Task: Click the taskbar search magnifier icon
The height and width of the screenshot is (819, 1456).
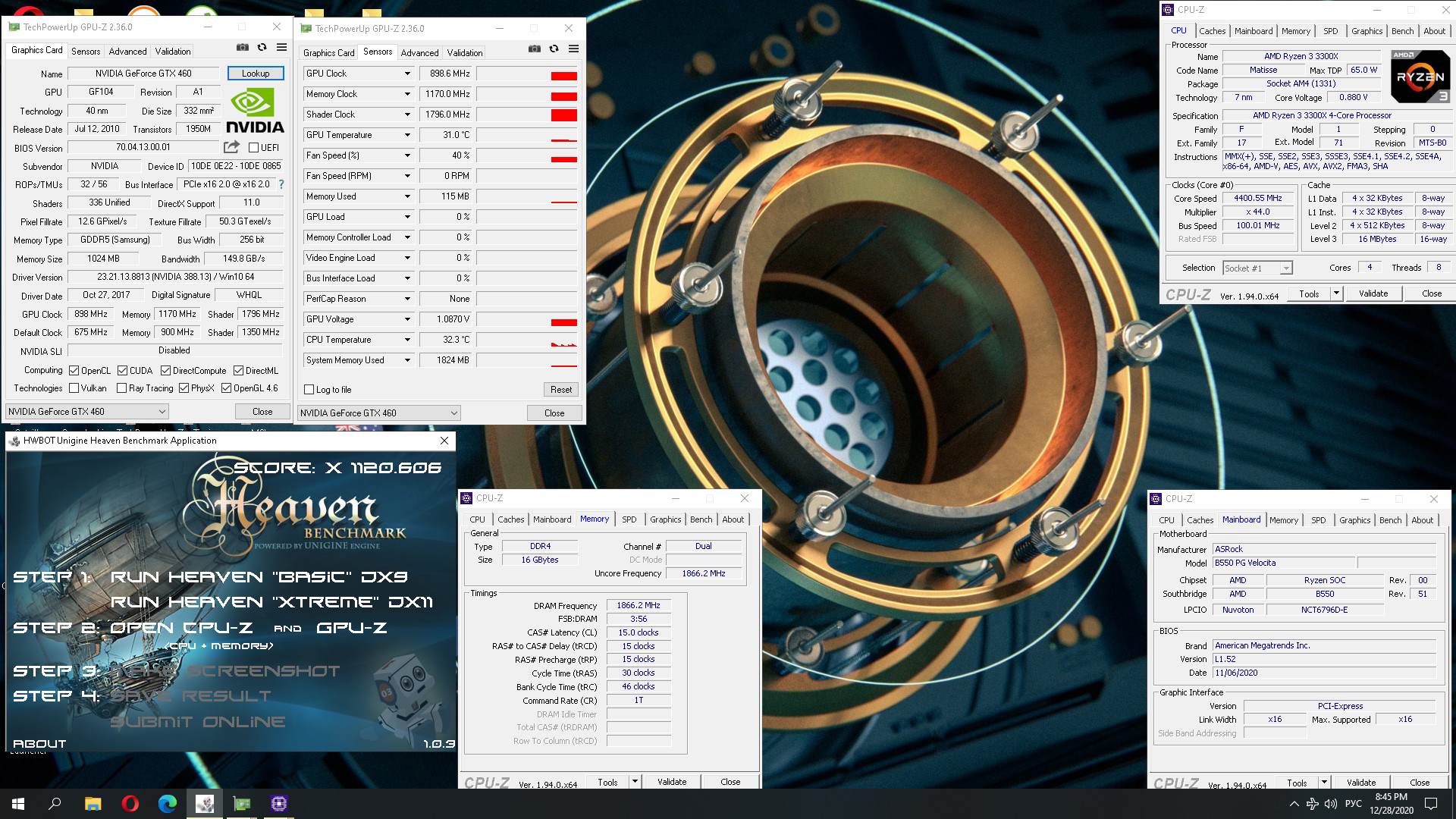Action: [55, 804]
